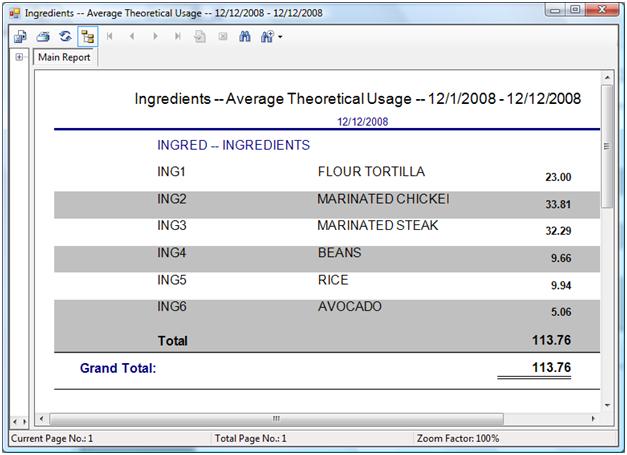The width and height of the screenshot is (627, 455).
Task: Open Find Text binoculars icon
Action: (245, 37)
